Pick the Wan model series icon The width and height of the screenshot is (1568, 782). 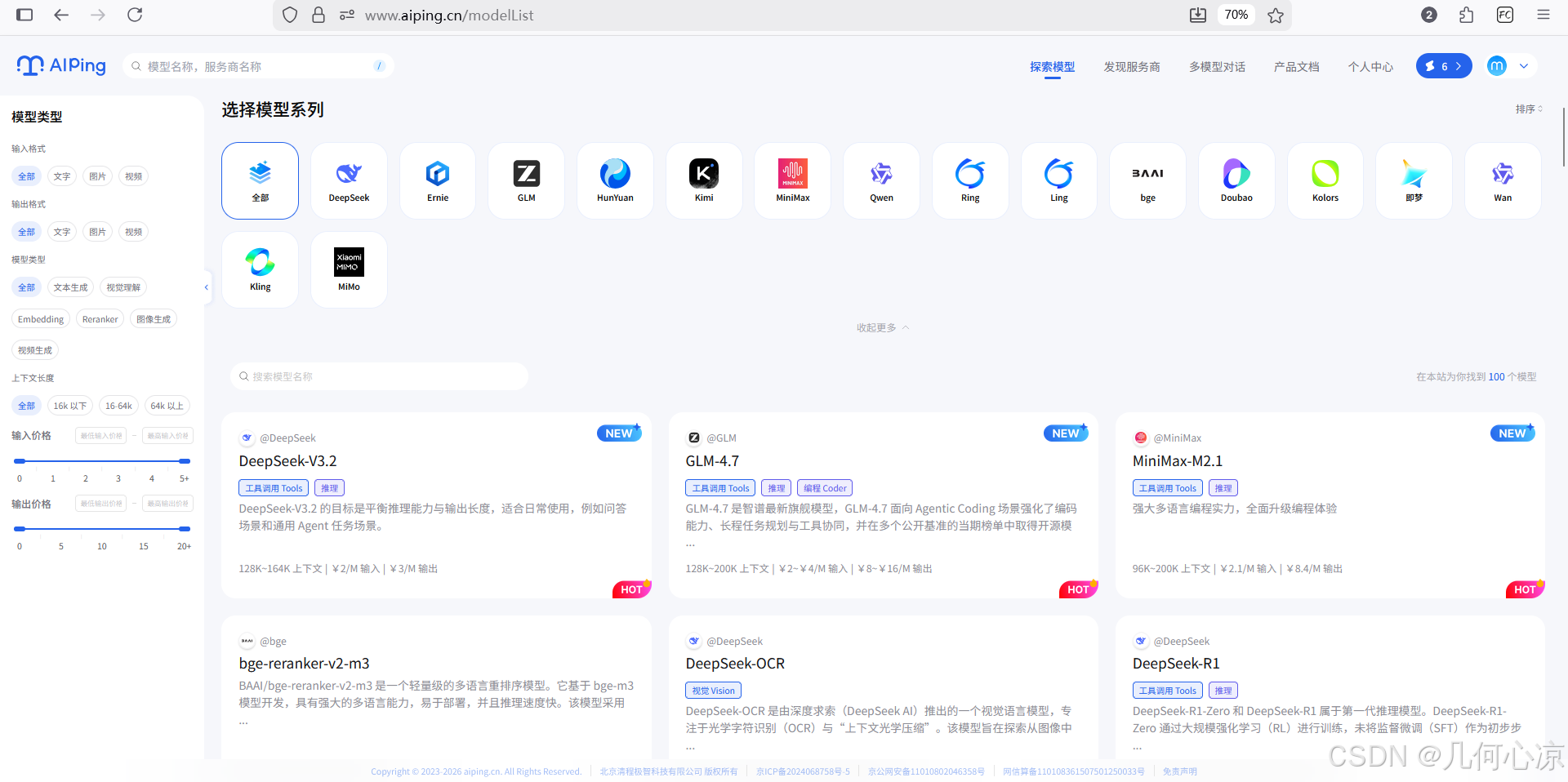click(1503, 180)
